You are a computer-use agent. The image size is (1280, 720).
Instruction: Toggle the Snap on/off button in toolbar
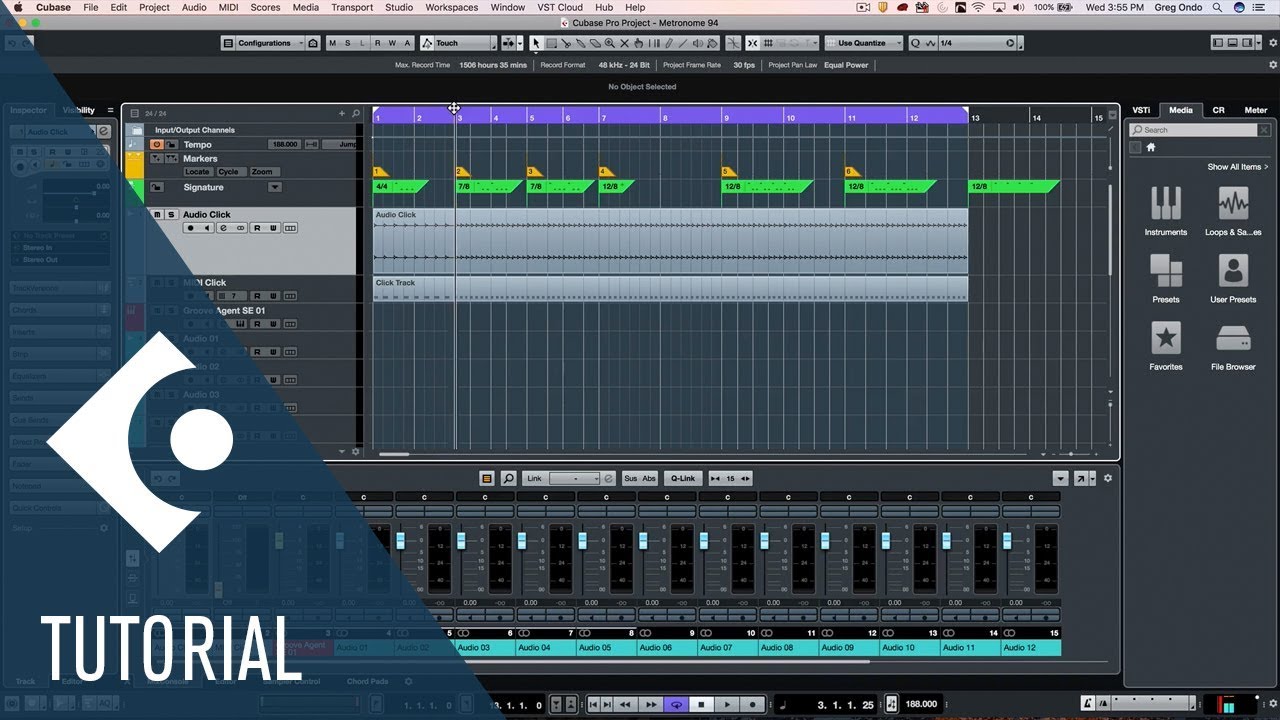point(752,43)
